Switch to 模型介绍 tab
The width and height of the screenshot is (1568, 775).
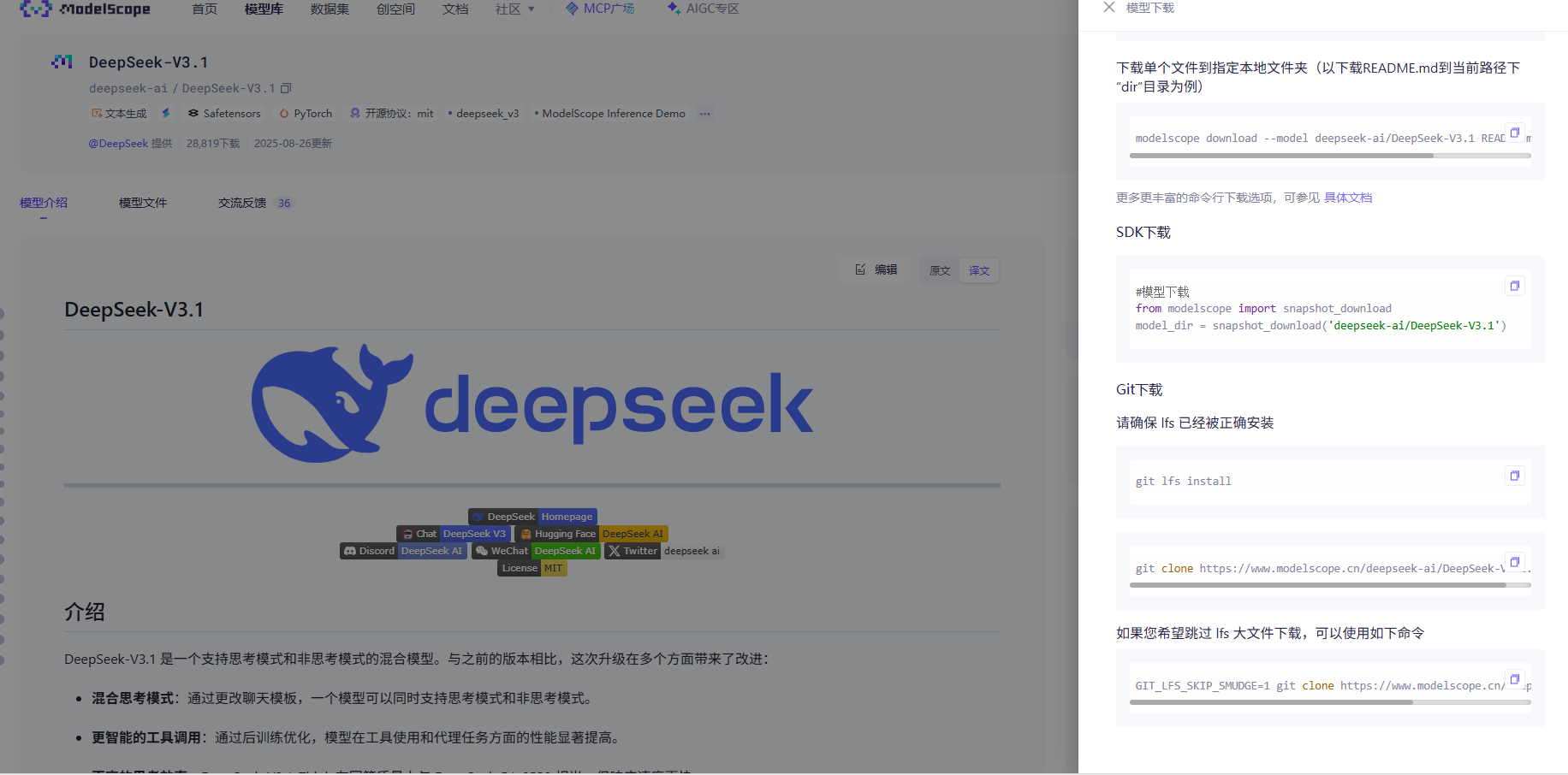[x=44, y=203]
